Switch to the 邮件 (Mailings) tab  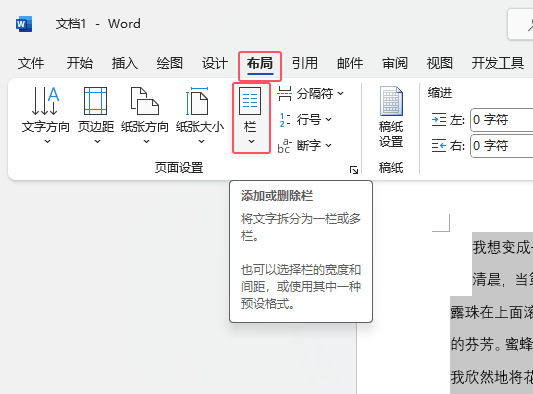(x=350, y=63)
